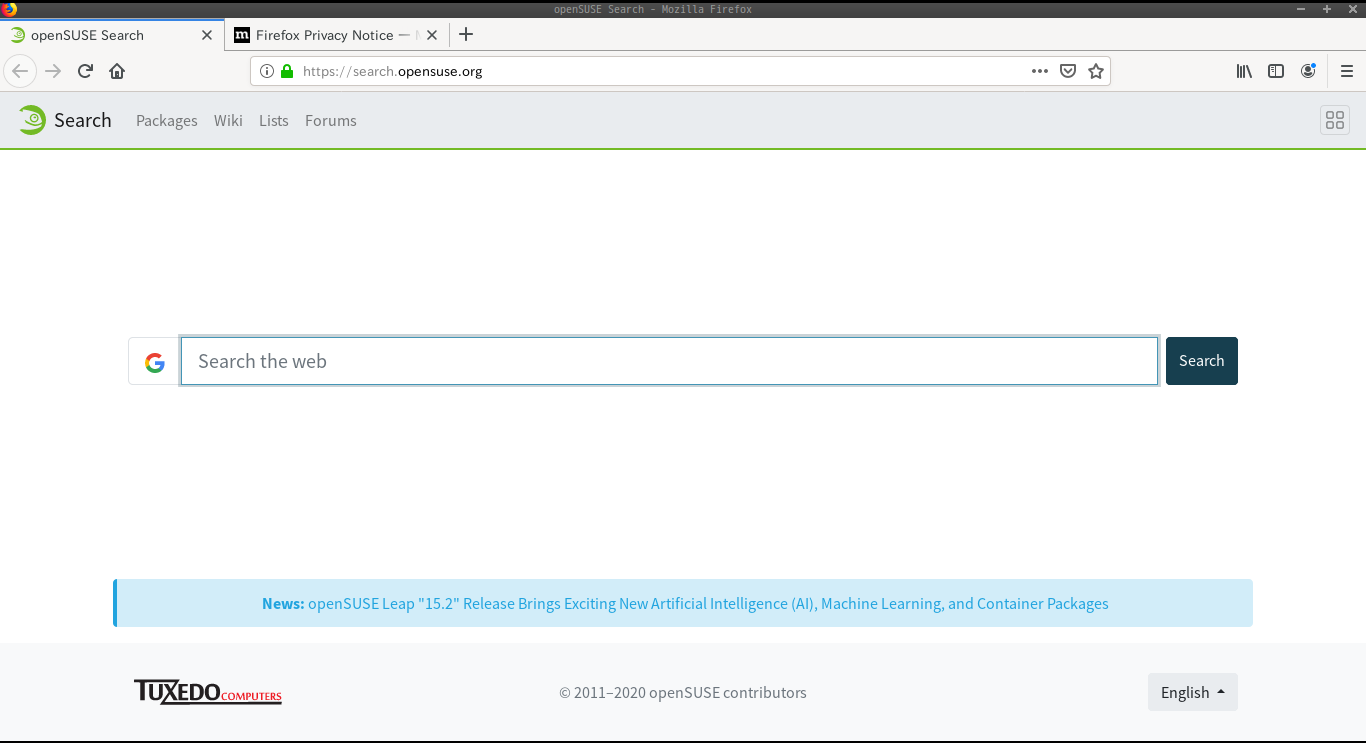Open the openSUSE Leap 15.2 news link

tap(708, 604)
